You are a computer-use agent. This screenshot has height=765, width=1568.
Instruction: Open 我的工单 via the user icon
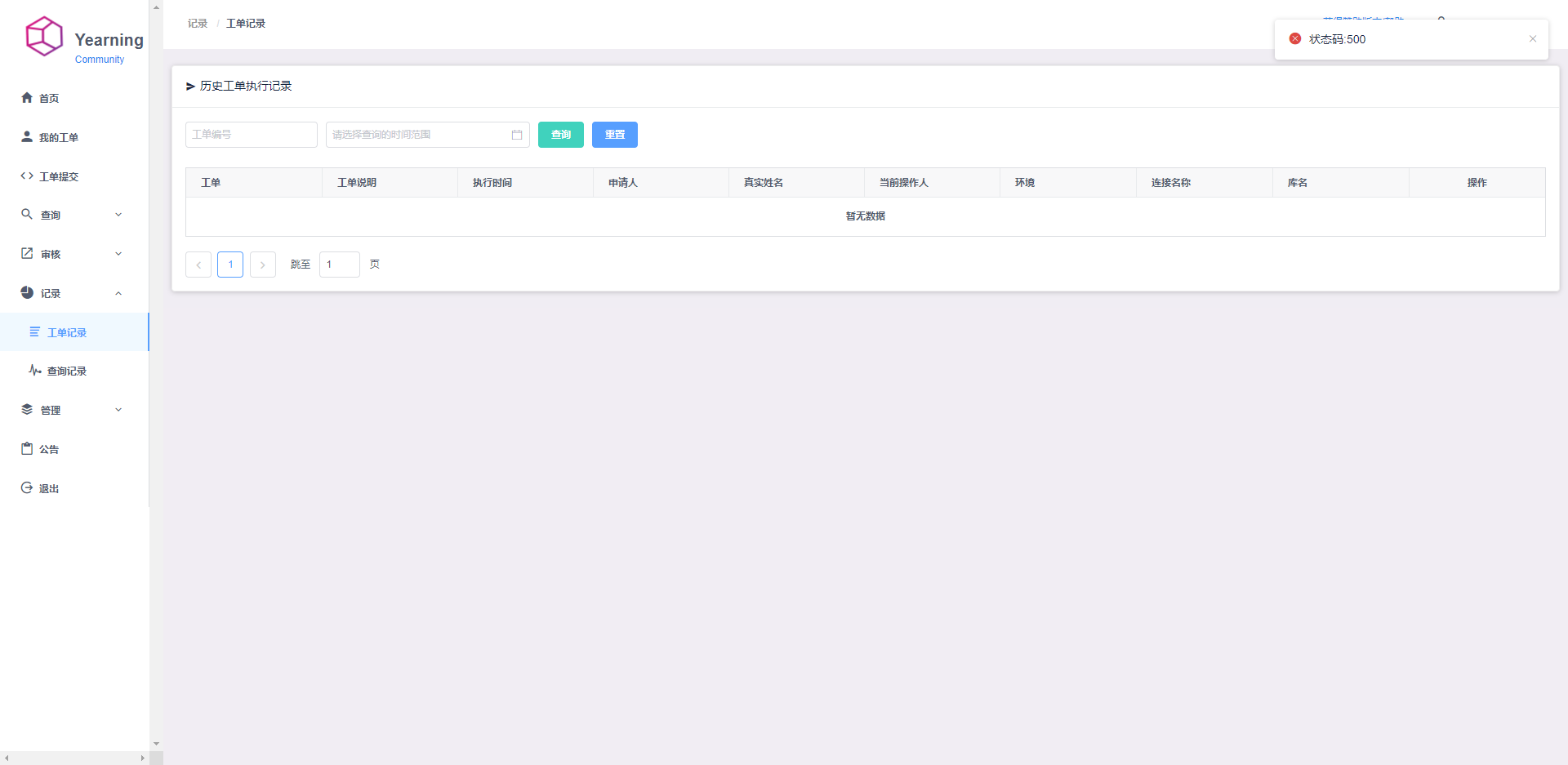click(27, 136)
